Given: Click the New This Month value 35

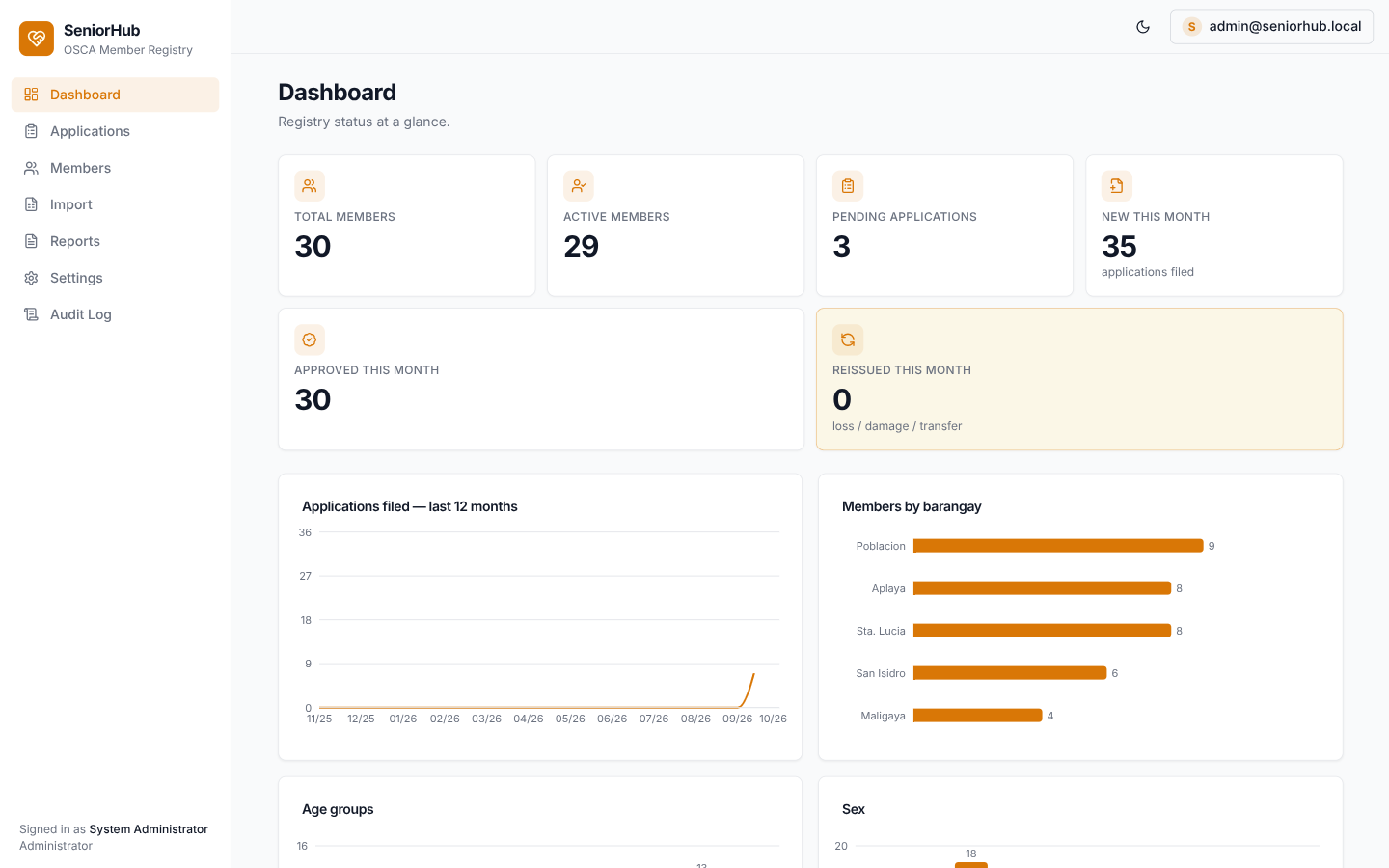Looking at the screenshot, I should [x=1119, y=247].
